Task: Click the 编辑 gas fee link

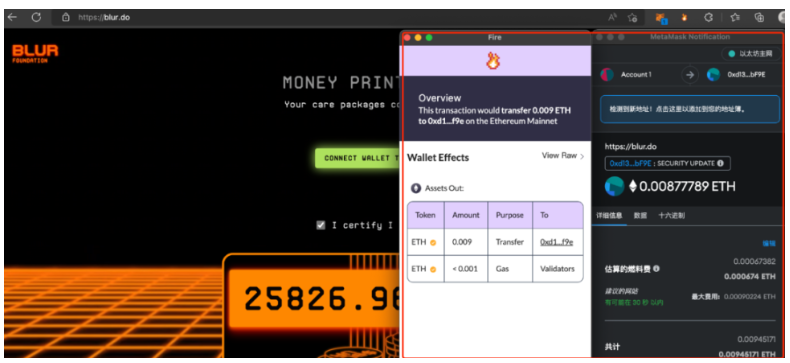Action: pyautogui.click(x=769, y=244)
